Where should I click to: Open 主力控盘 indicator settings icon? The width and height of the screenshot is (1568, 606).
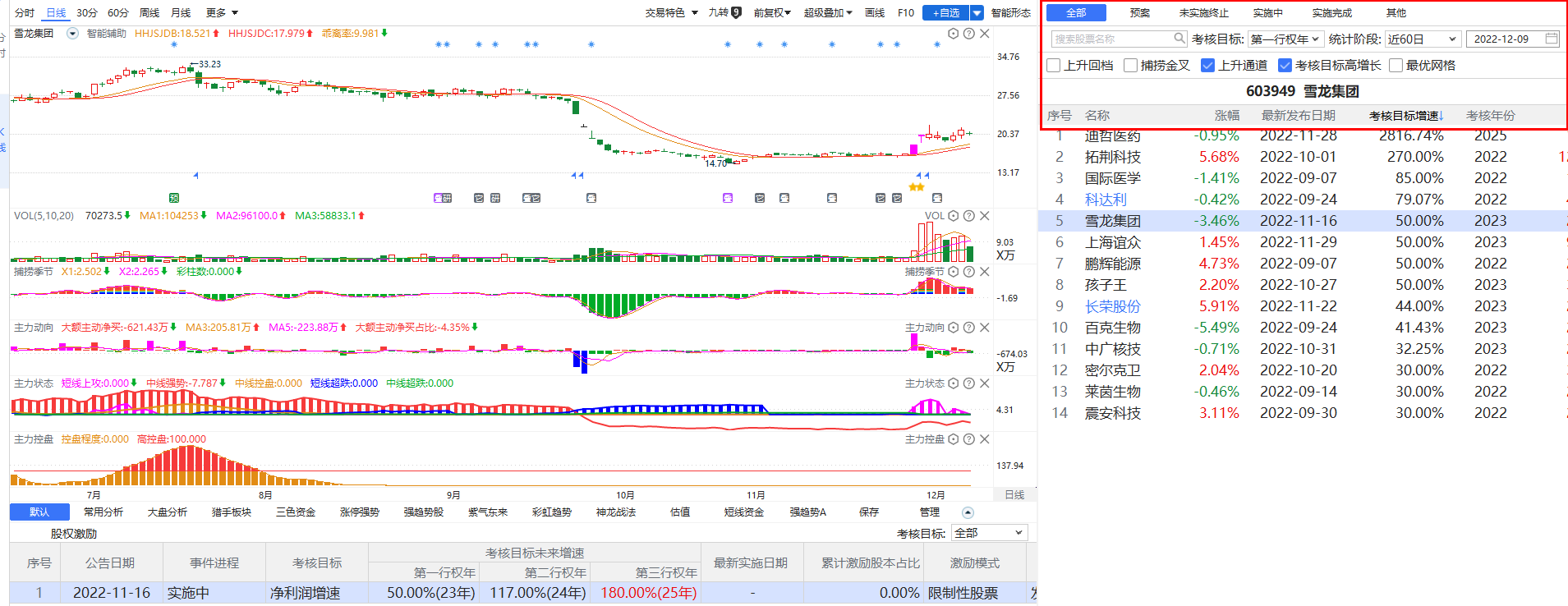tap(953, 439)
